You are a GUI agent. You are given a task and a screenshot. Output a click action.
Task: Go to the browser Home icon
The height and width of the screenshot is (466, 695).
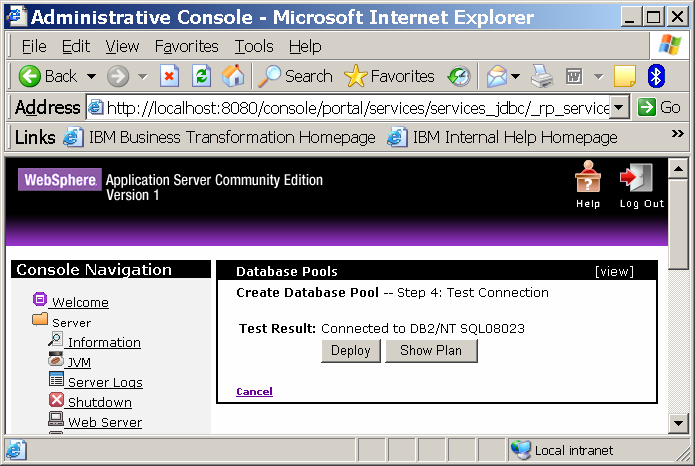(x=233, y=76)
